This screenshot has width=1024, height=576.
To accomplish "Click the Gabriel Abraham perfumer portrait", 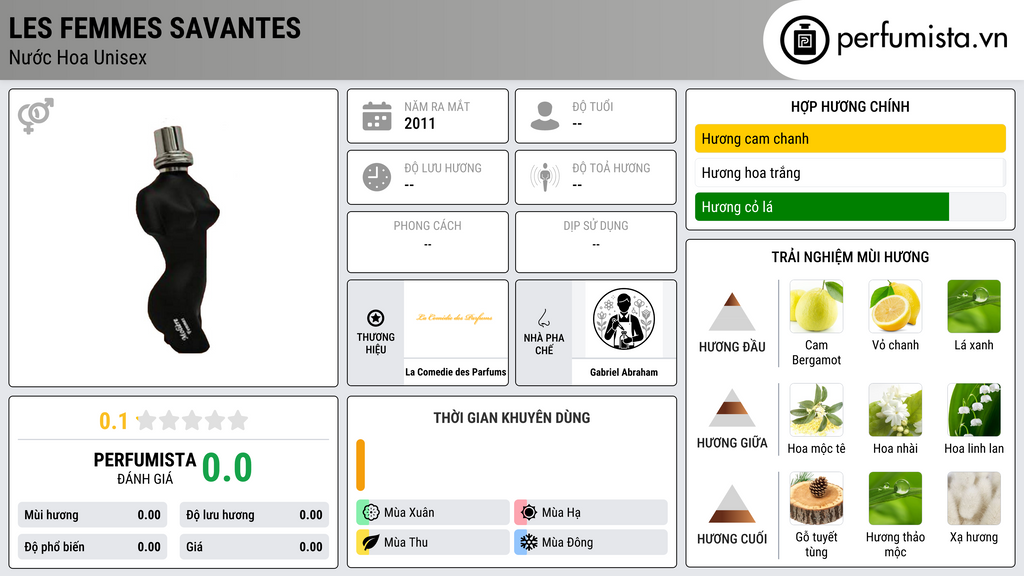I will 624,319.
